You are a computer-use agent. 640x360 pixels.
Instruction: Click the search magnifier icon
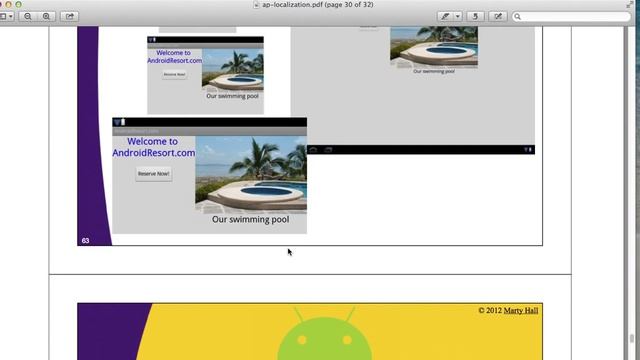coord(518,17)
